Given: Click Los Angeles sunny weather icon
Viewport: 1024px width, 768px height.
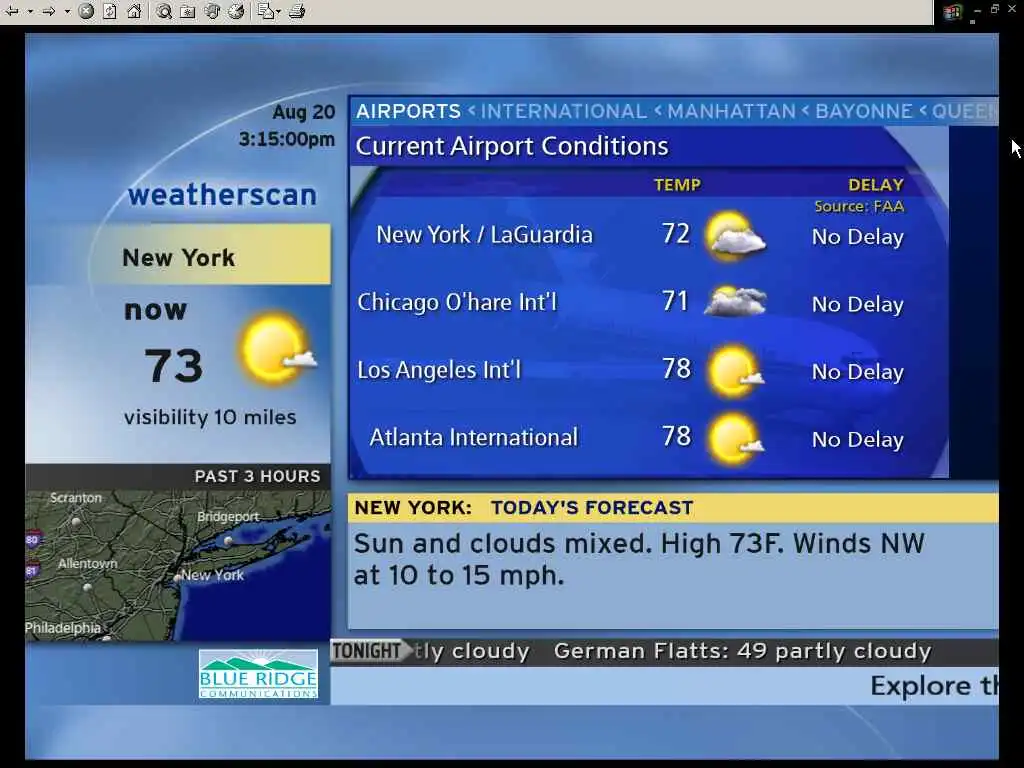Looking at the screenshot, I should 735,371.
